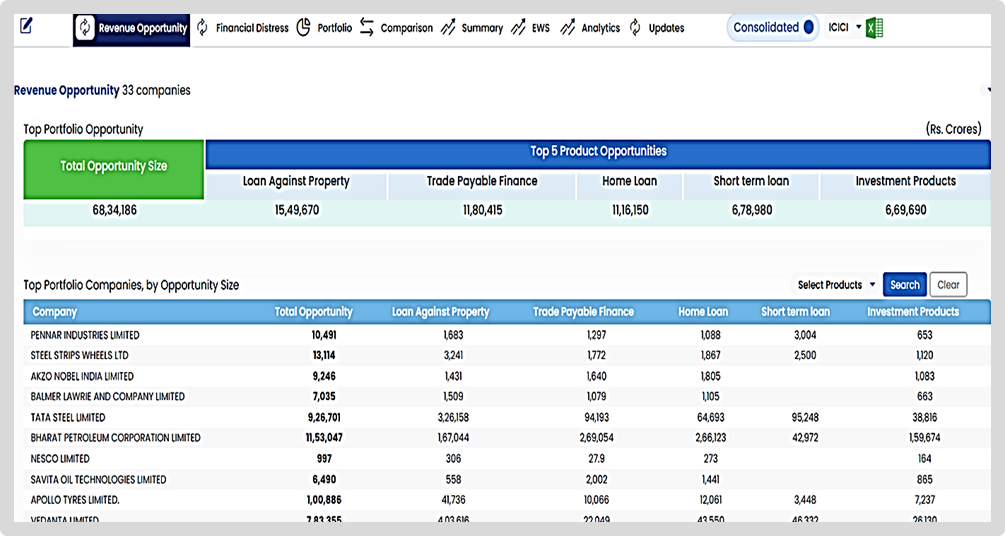Switch to the Financial Distress tab
Image resolution: width=1005 pixels, height=536 pixels.
[252, 28]
